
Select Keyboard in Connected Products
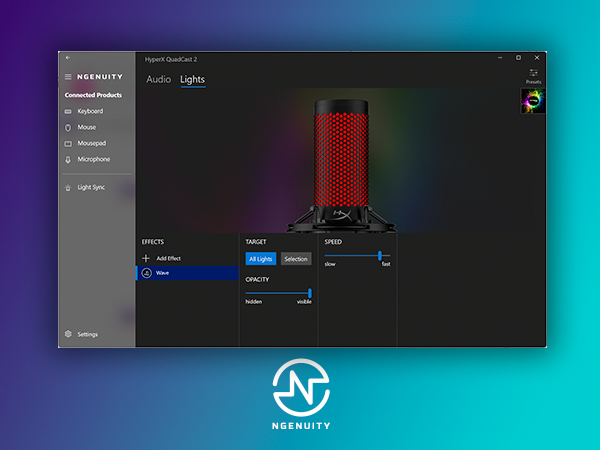(x=90, y=111)
